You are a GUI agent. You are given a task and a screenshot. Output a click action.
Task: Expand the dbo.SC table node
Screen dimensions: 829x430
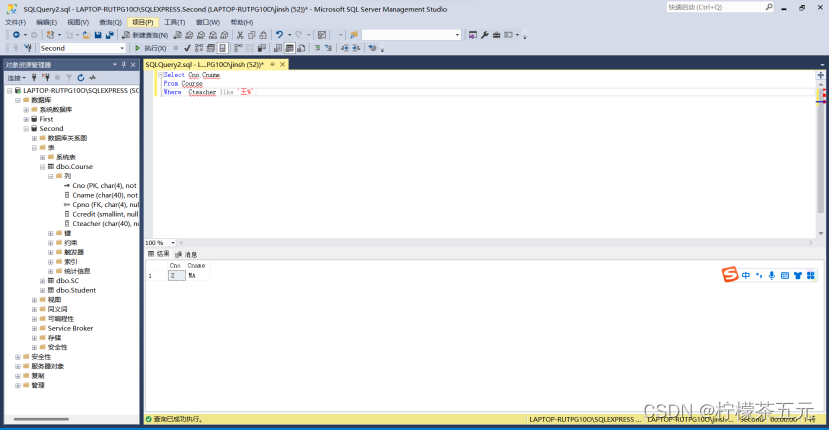coord(43,281)
